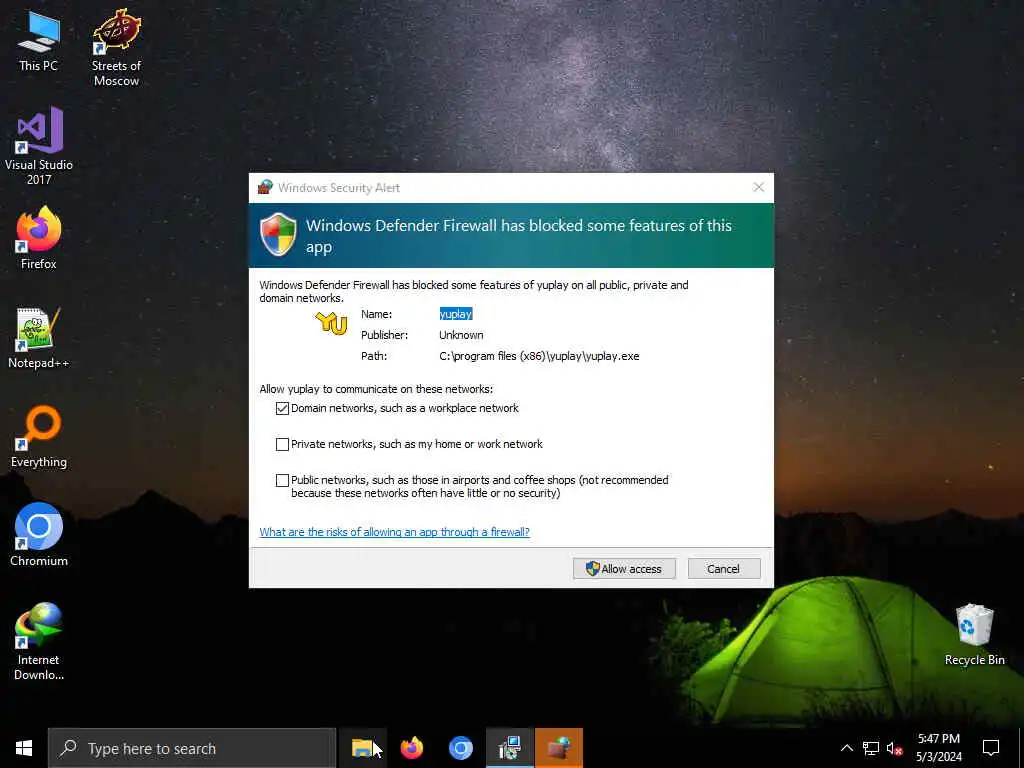Enable the Private networks checkbox
This screenshot has width=1024, height=768.
[282, 445]
